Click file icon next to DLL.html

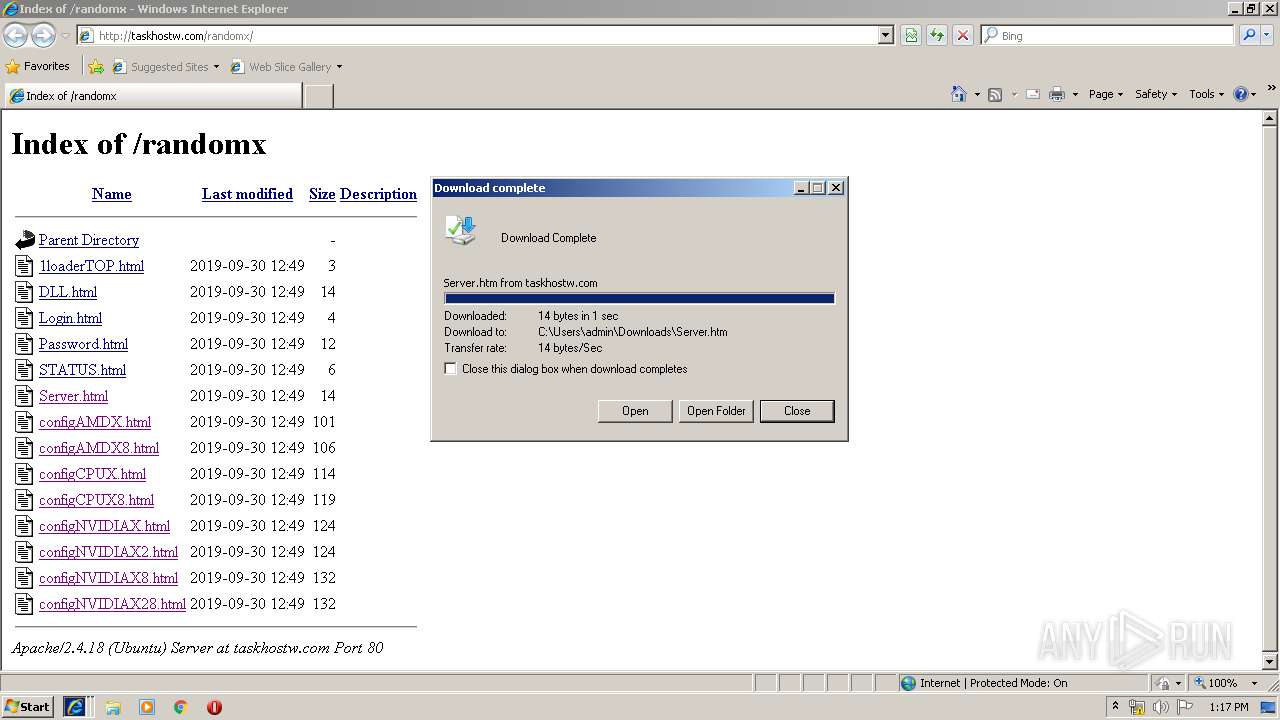point(25,292)
